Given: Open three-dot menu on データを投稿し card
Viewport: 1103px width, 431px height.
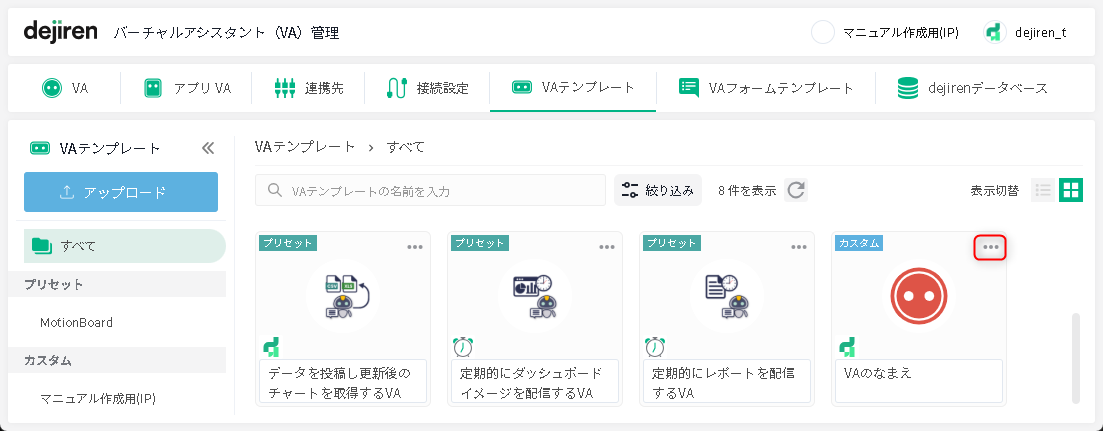Looking at the screenshot, I should pyautogui.click(x=415, y=247).
